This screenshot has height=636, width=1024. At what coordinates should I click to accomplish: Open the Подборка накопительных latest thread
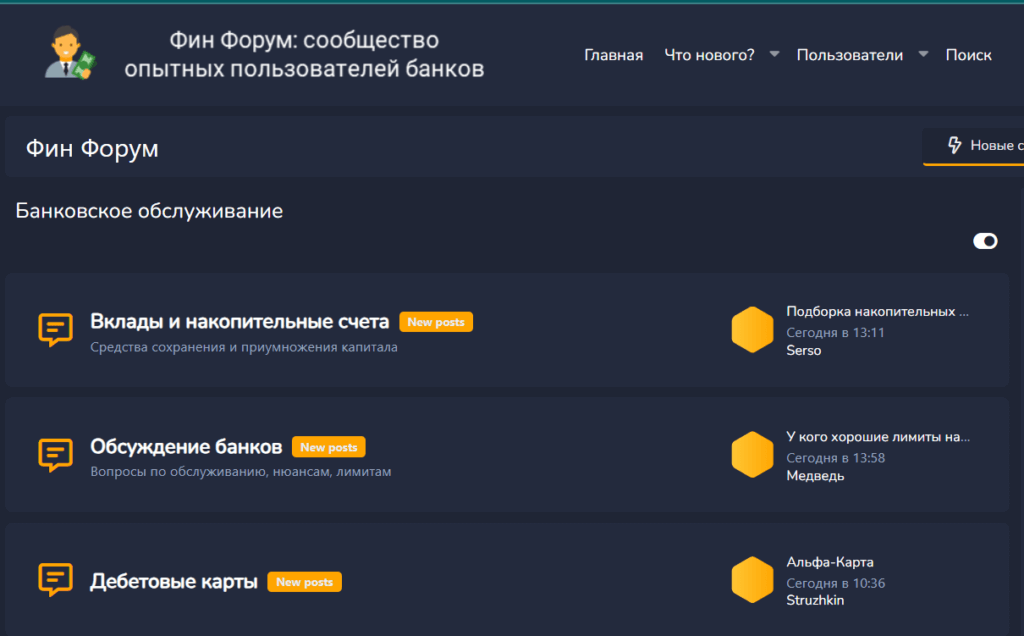[877, 311]
